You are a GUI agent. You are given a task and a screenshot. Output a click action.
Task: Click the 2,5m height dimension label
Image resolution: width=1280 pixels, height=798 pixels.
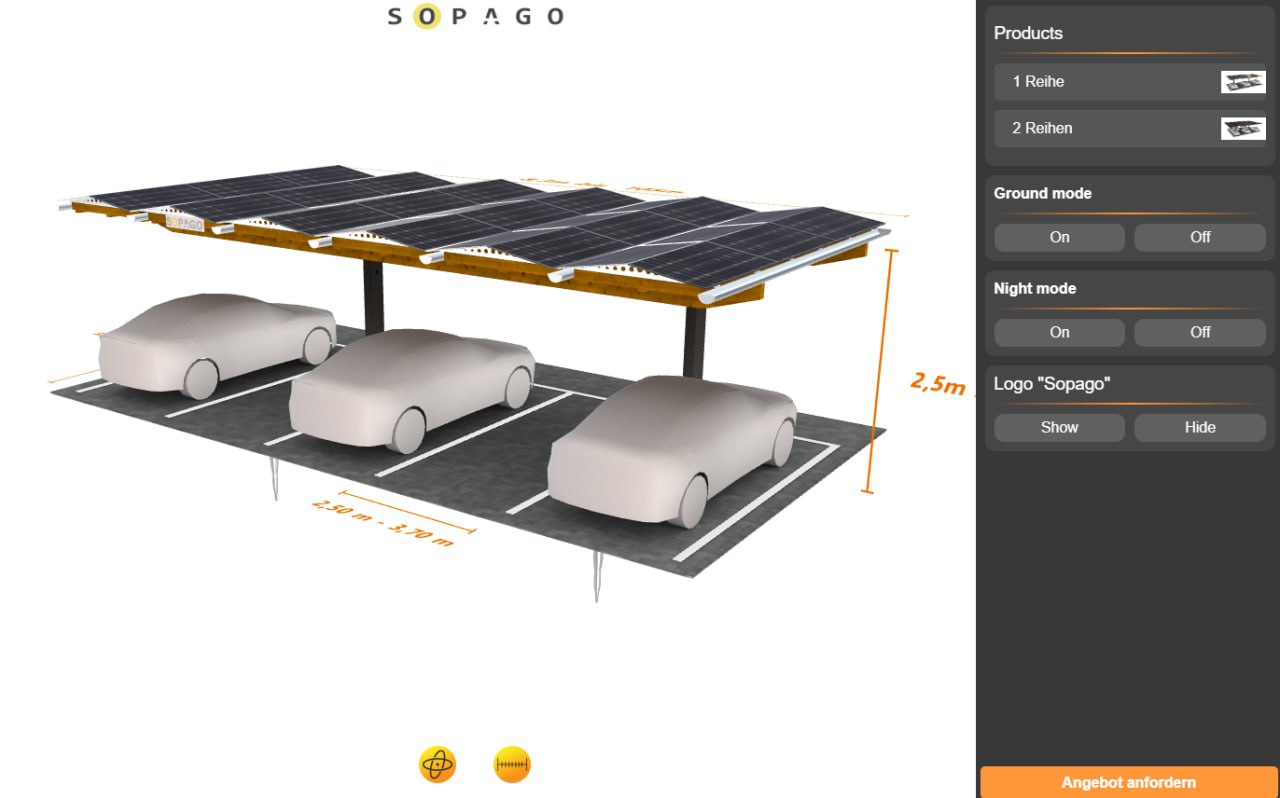click(938, 382)
